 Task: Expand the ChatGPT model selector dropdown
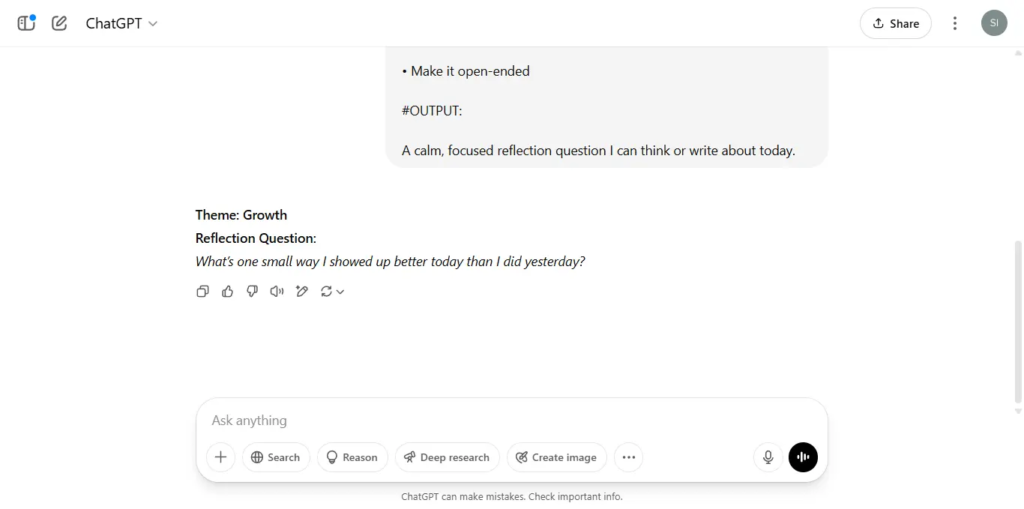[122, 24]
